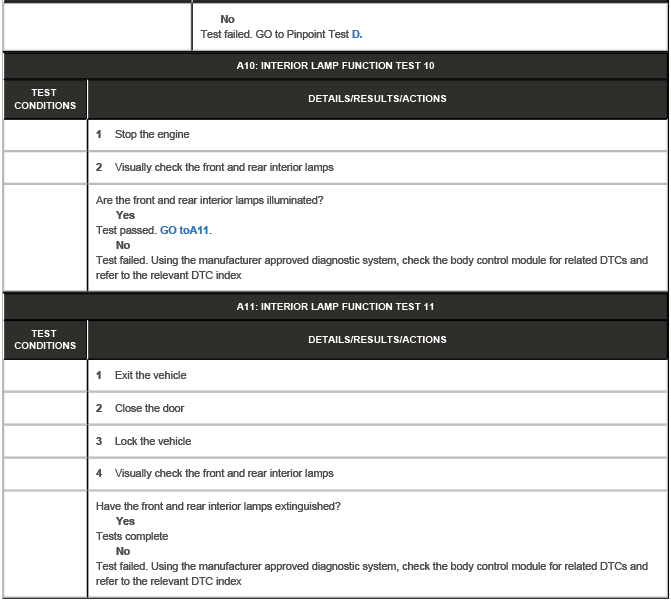This screenshot has width=671, height=601.
Task: Click the 'Are the front and rear interior lamps illuminated?' question
Action: tap(209, 200)
